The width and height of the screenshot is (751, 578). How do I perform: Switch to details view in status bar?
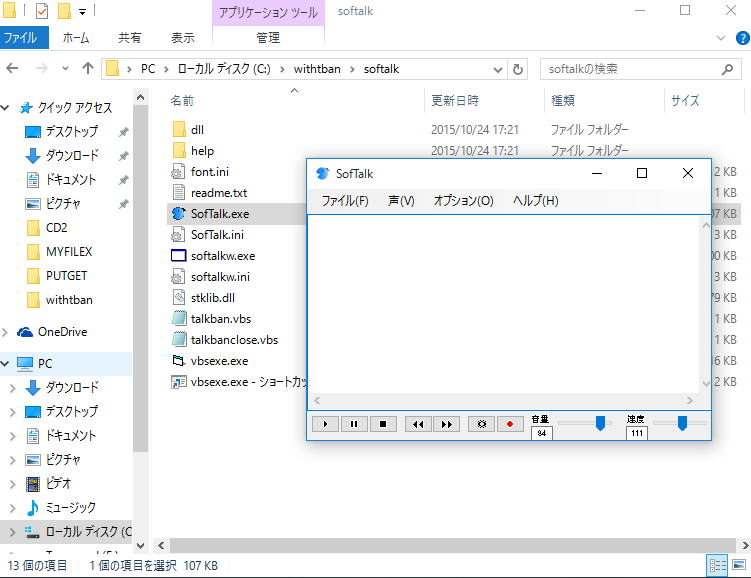(717, 566)
